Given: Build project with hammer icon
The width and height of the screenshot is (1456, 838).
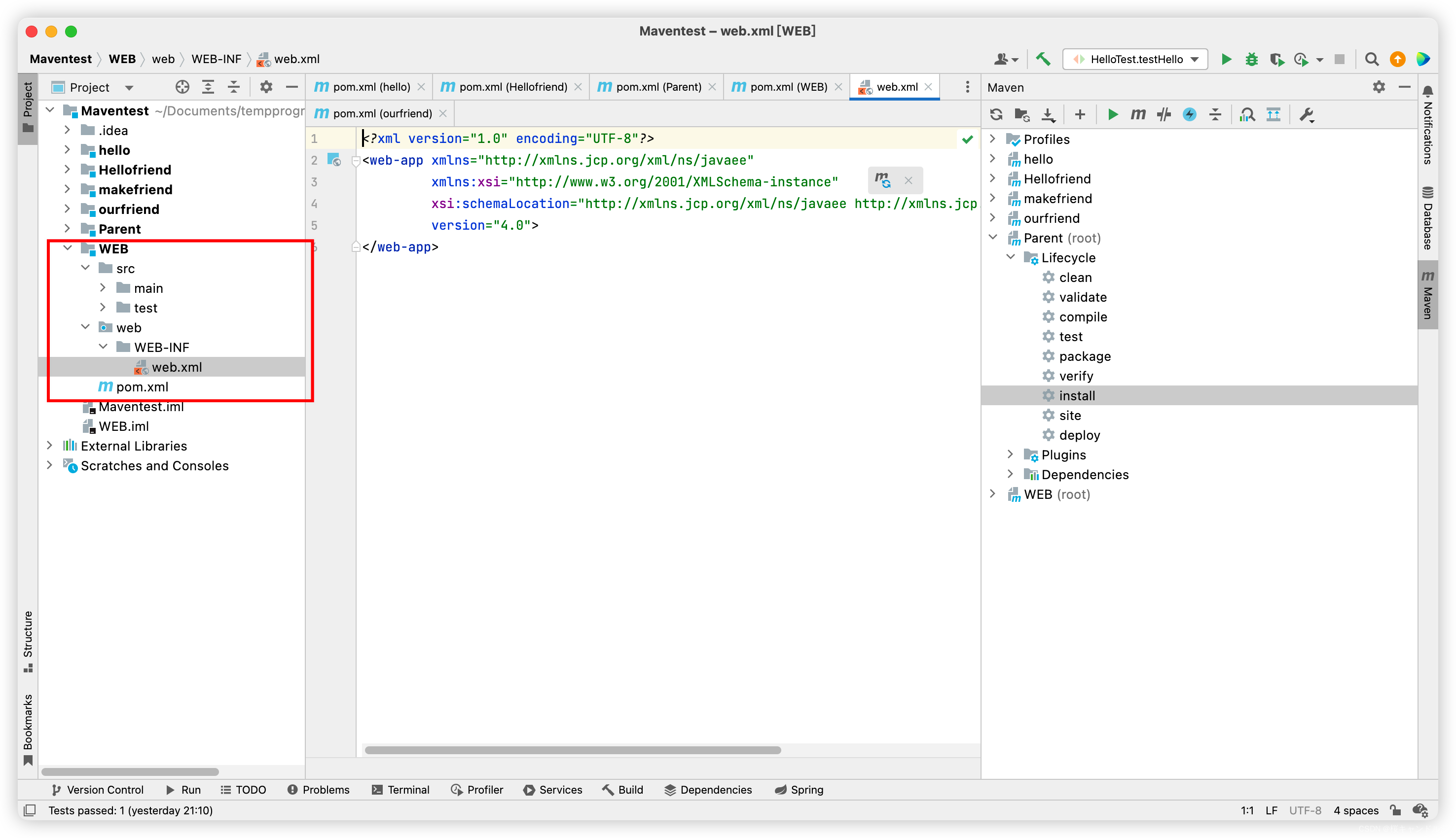Looking at the screenshot, I should 1043,59.
